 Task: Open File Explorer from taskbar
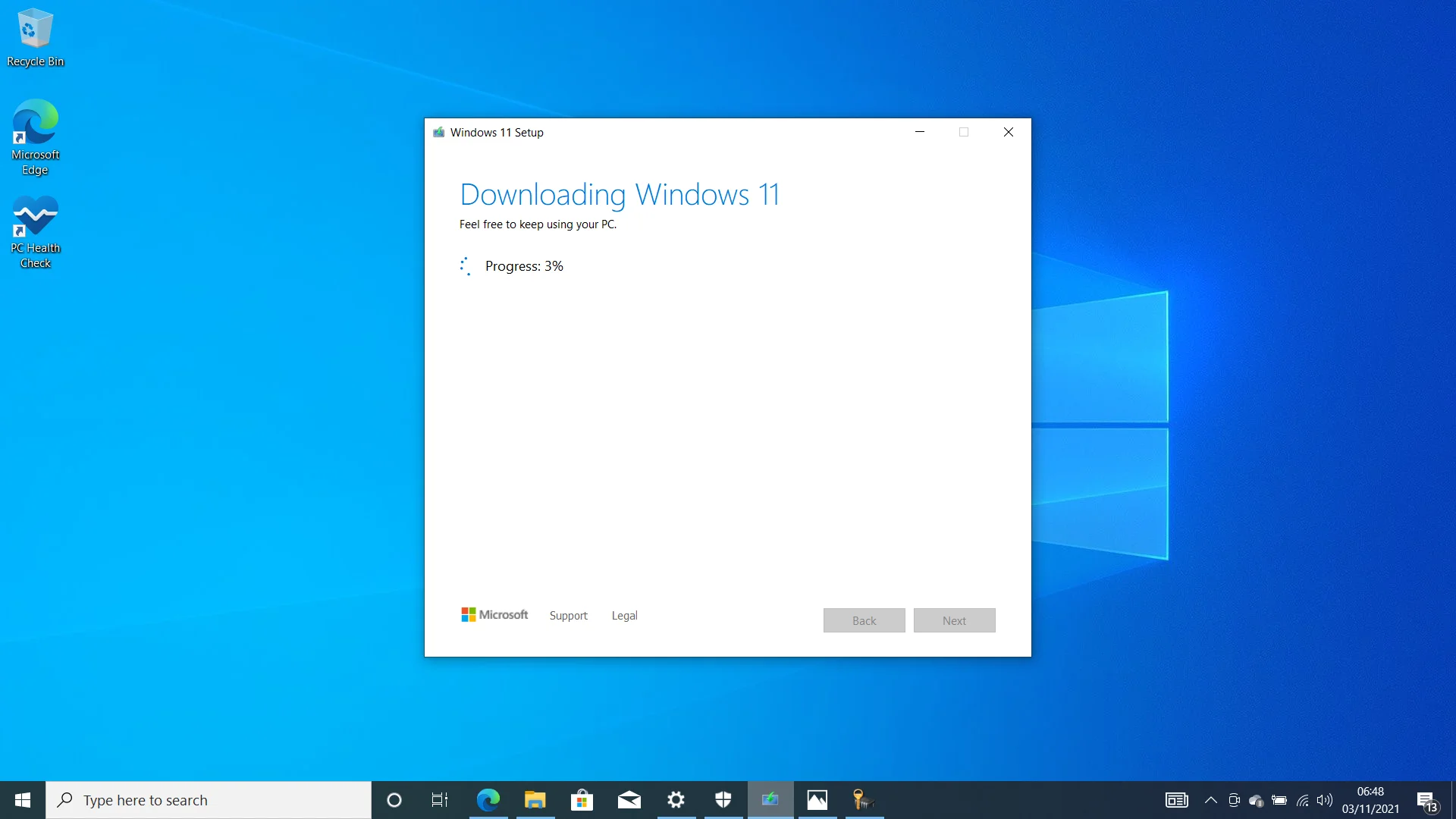[x=535, y=799]
